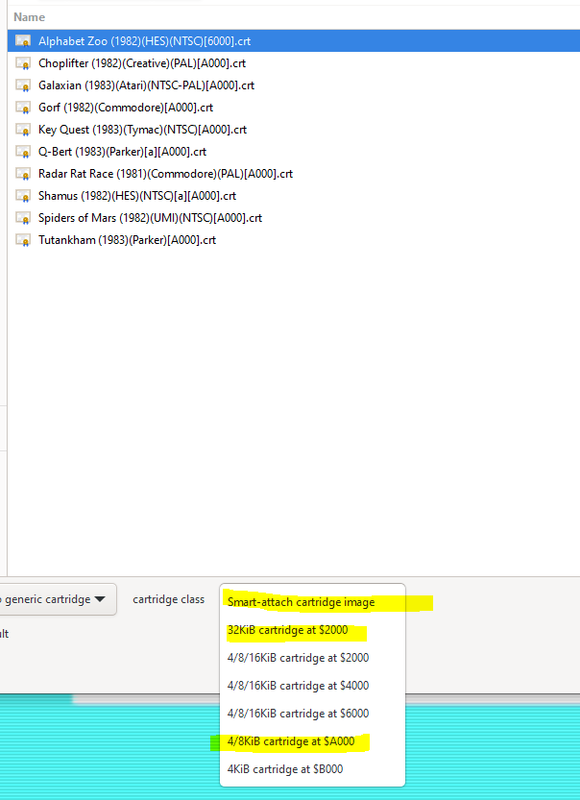Image resolution: width=580 pixels, height=800 pixels.
Task: Select 4KiB cartridge at $B000
Action: 285,769
